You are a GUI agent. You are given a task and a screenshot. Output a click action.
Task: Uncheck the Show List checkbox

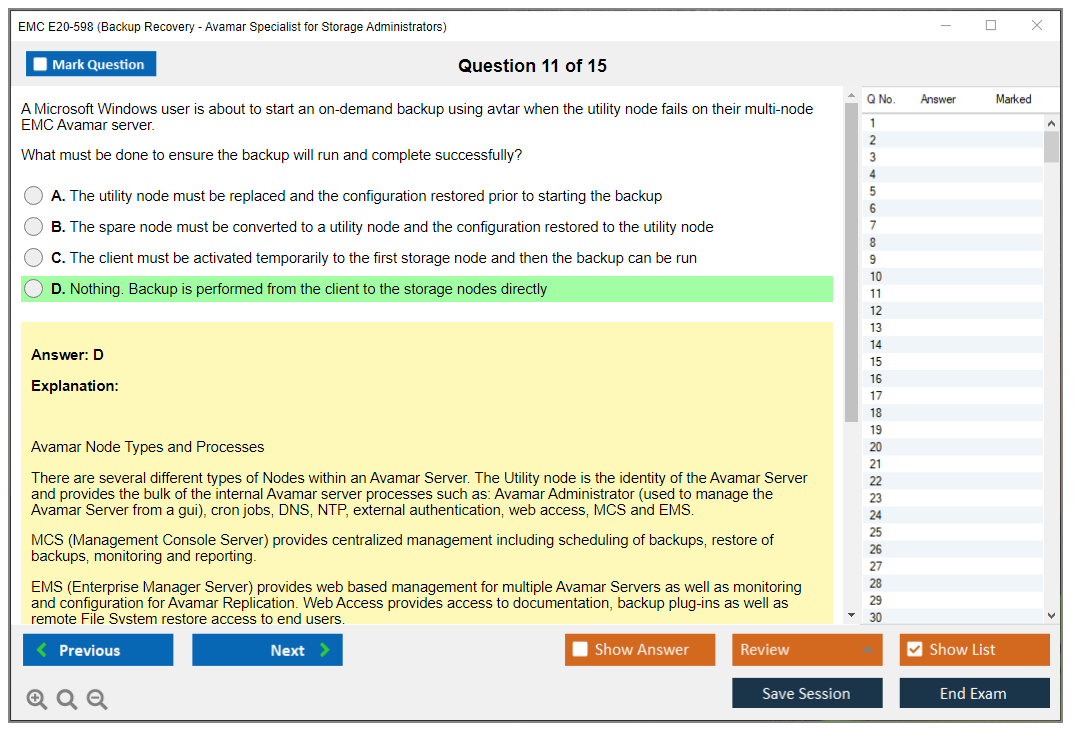tap(914, 650)
